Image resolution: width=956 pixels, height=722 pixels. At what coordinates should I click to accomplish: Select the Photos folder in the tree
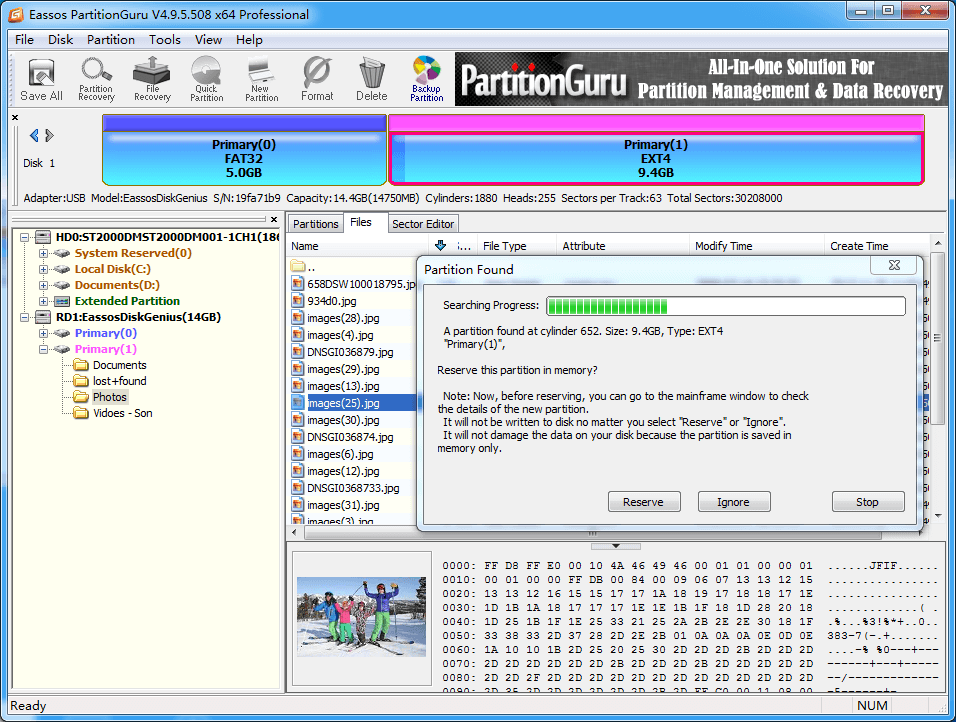click(x=101, y=397)
